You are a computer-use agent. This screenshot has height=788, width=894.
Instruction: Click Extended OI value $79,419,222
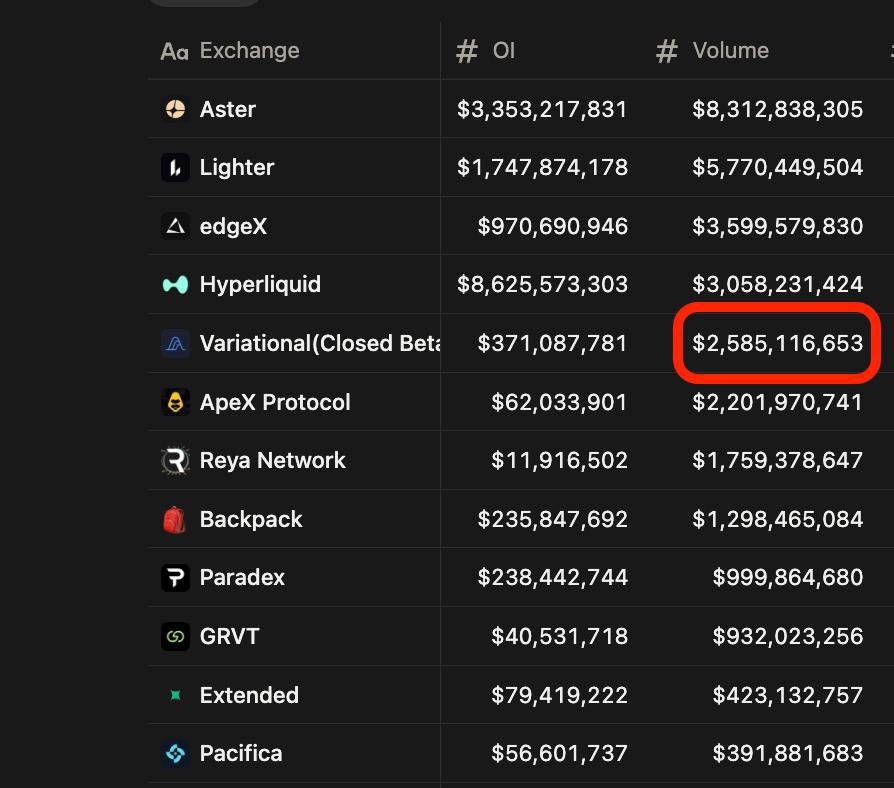[x=559, y=695]
